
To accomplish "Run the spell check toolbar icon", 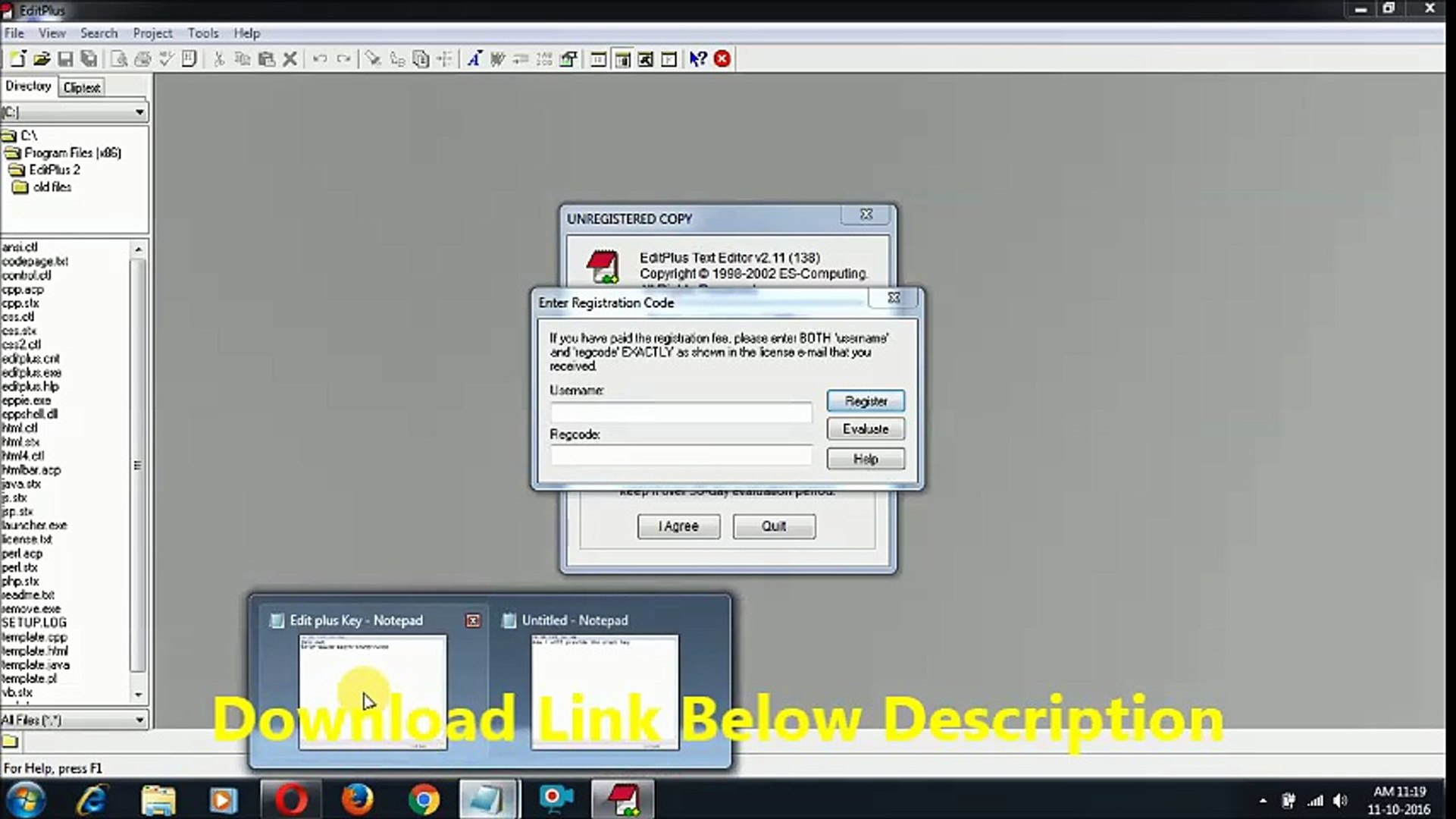I will [x=166, y=59].
